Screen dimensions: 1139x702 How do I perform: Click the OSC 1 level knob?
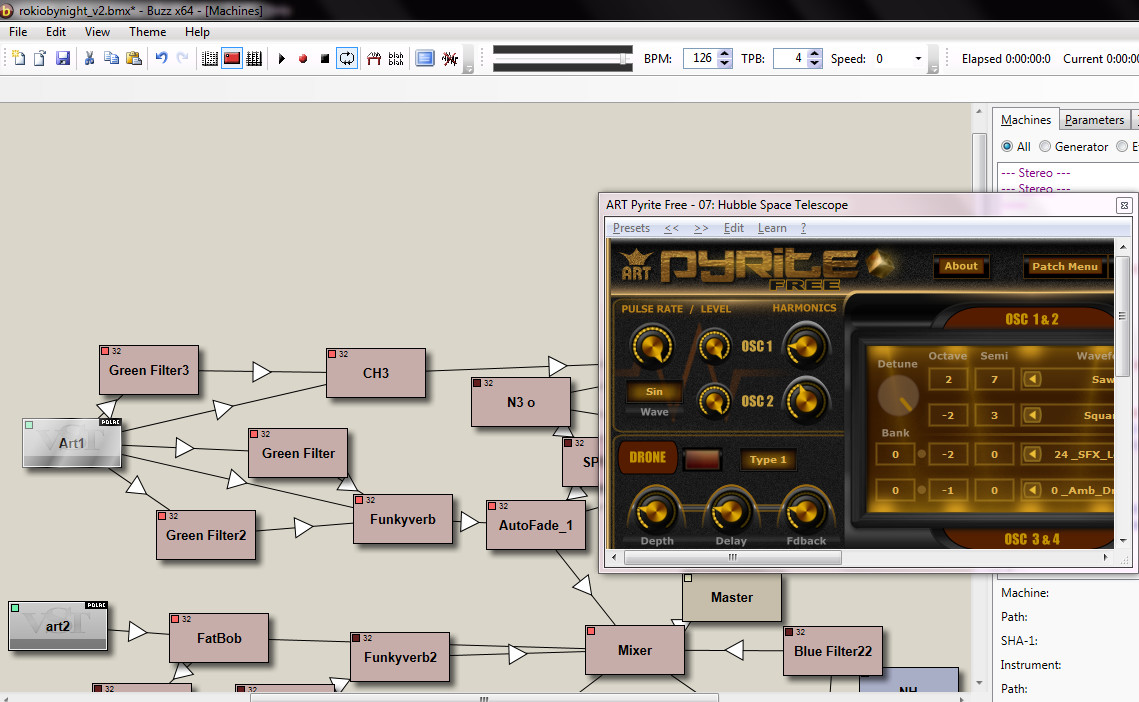click(x=714, y=346)
